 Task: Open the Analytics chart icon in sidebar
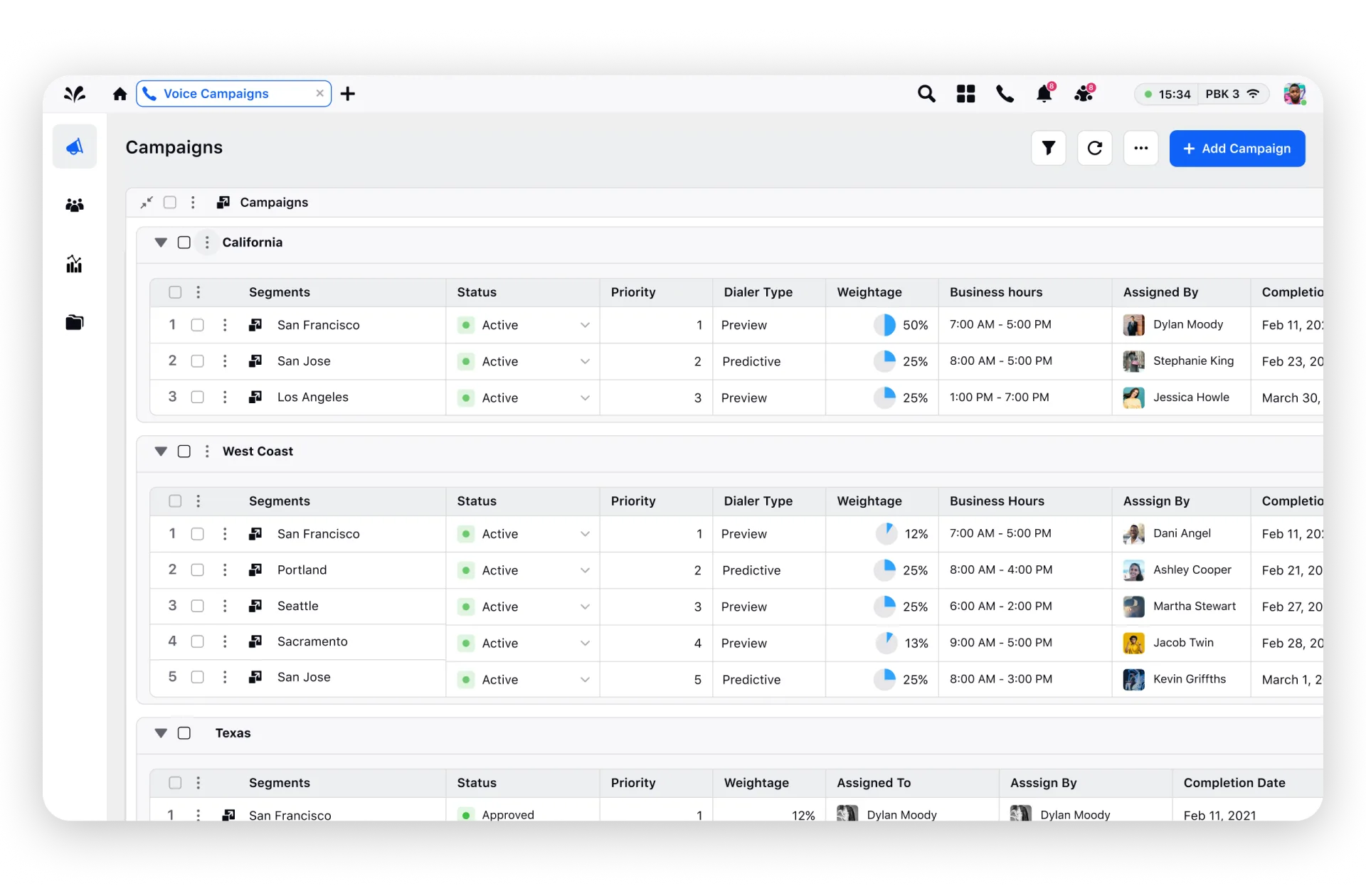click(75, 263)
